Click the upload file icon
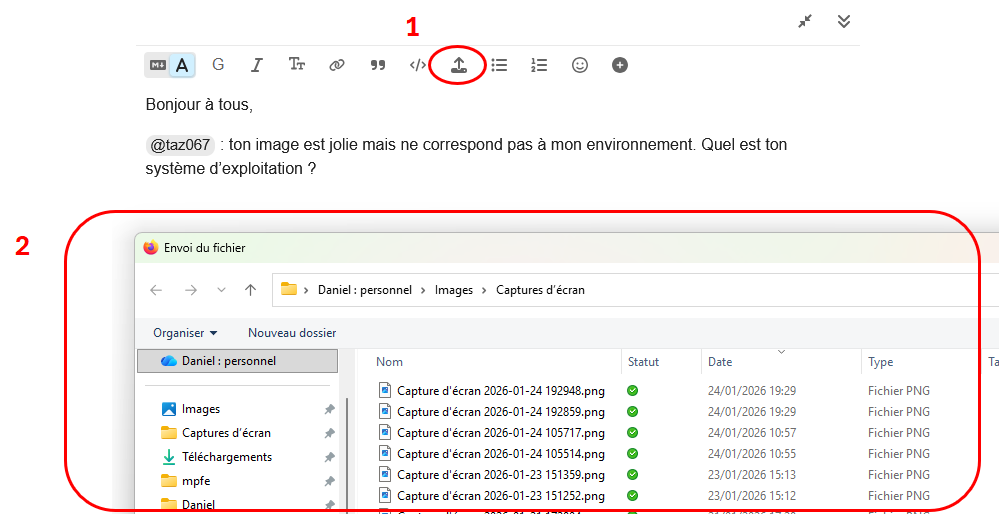Image resolution: width=999 pixels, height=514 pixels. tap(458, 65)
